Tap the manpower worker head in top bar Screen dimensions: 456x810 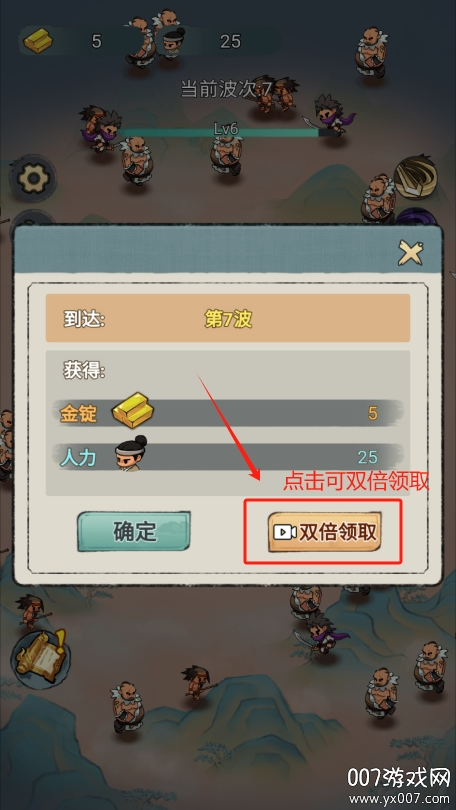tap(174, 41)
